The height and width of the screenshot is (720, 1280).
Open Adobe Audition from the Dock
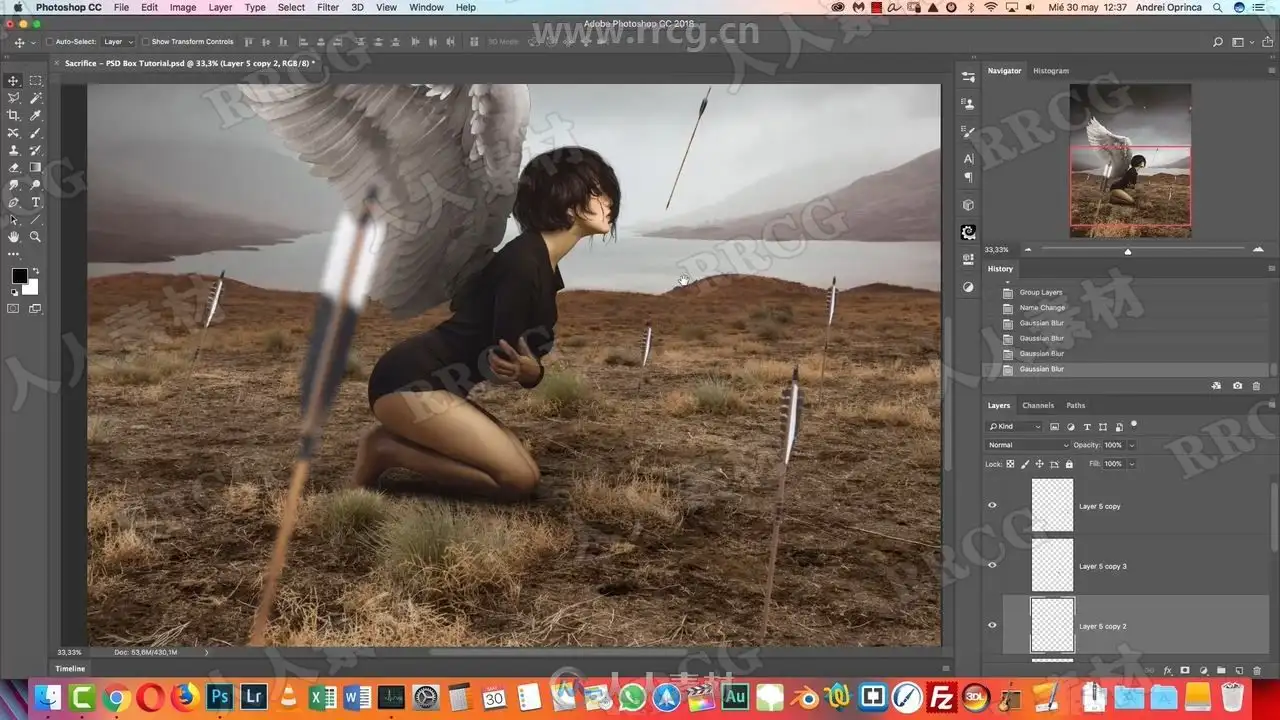[735, 697]
